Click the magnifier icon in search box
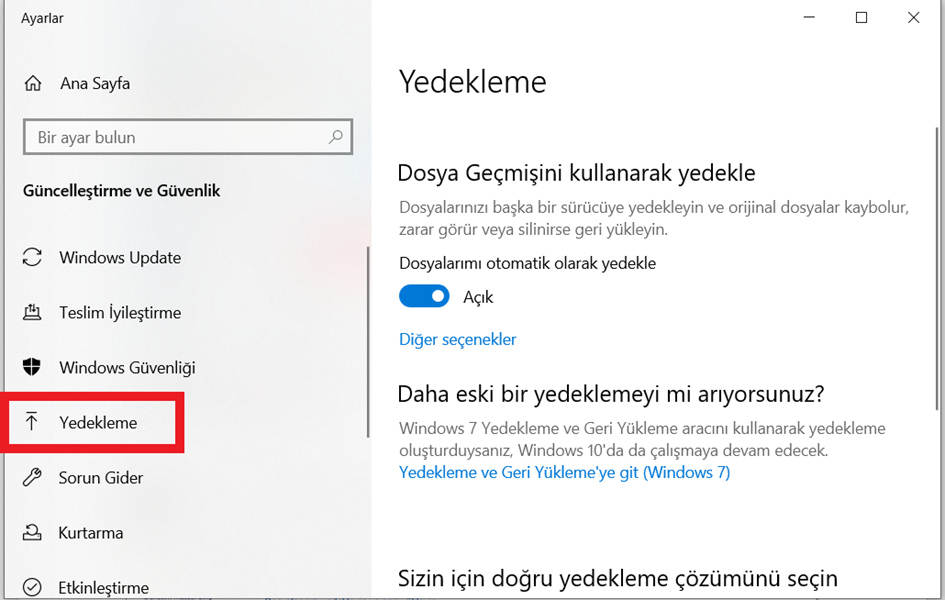This screenshot has width=945, height=600. coord(336,137)
